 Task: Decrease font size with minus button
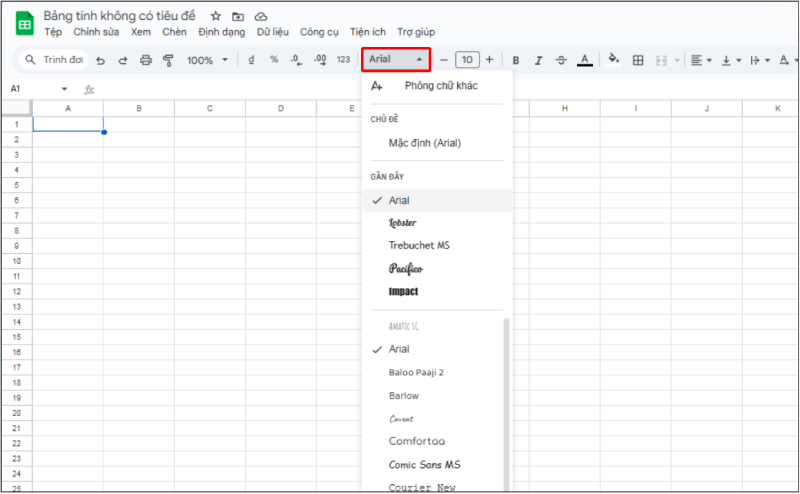click(x=444, y=60)
